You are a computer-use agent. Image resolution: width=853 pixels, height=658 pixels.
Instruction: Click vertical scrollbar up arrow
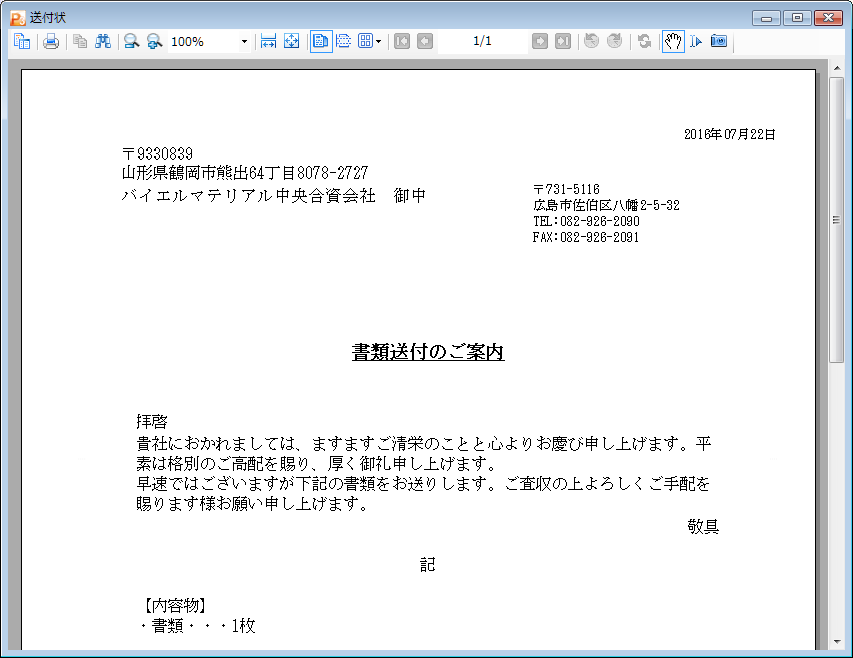(837, 68)
